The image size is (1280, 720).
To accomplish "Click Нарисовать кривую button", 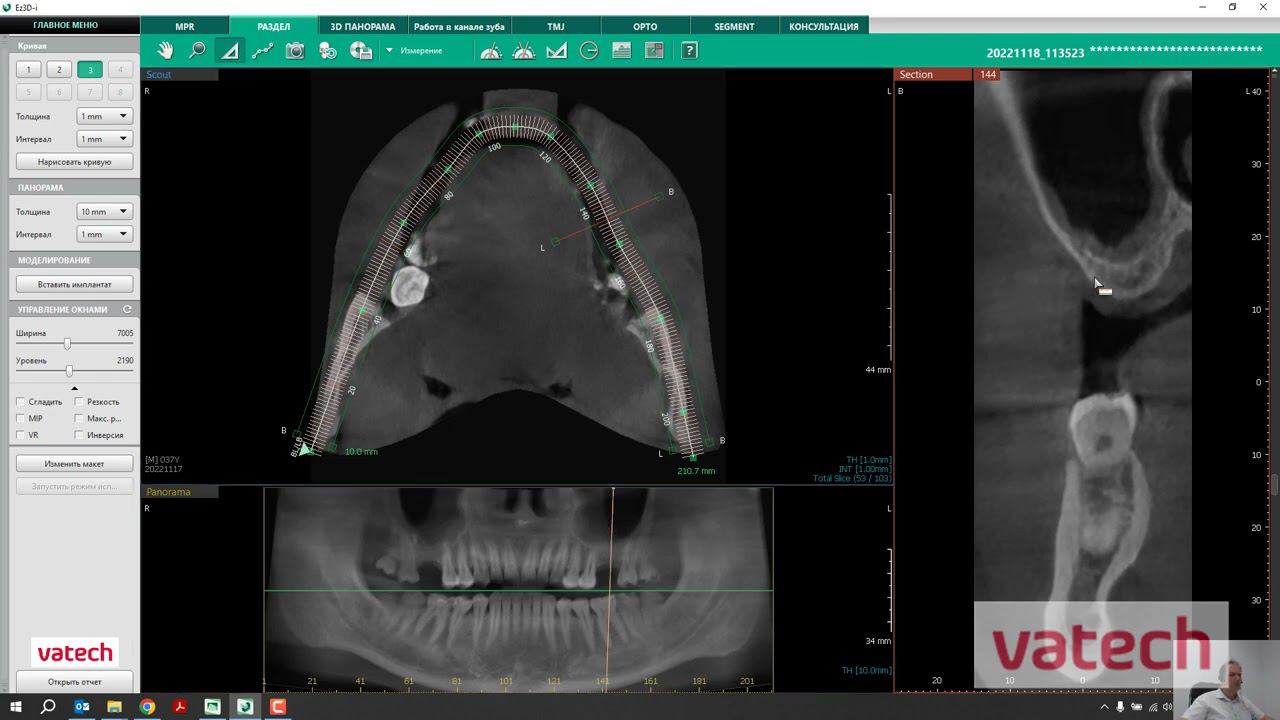I will [75, 162].
